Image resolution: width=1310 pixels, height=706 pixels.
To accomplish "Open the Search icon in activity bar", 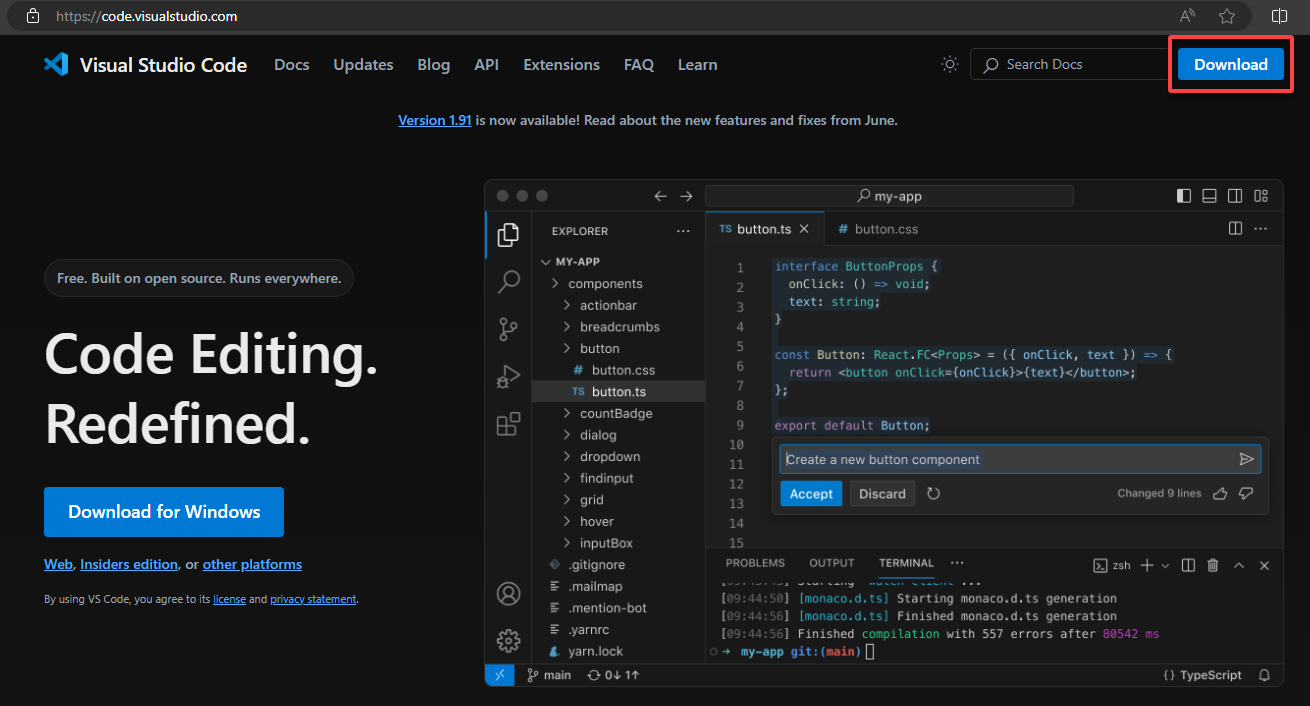I will (508, 282).
